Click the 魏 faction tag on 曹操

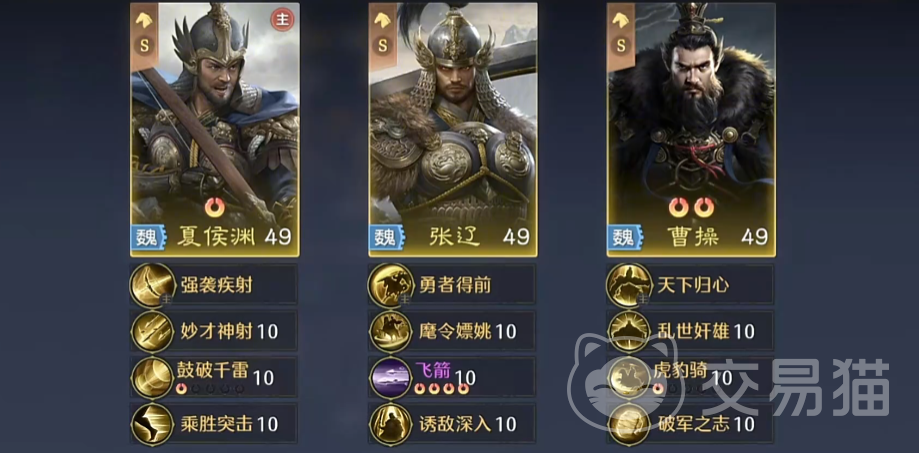pyautogui.click(x=625, y=237)
